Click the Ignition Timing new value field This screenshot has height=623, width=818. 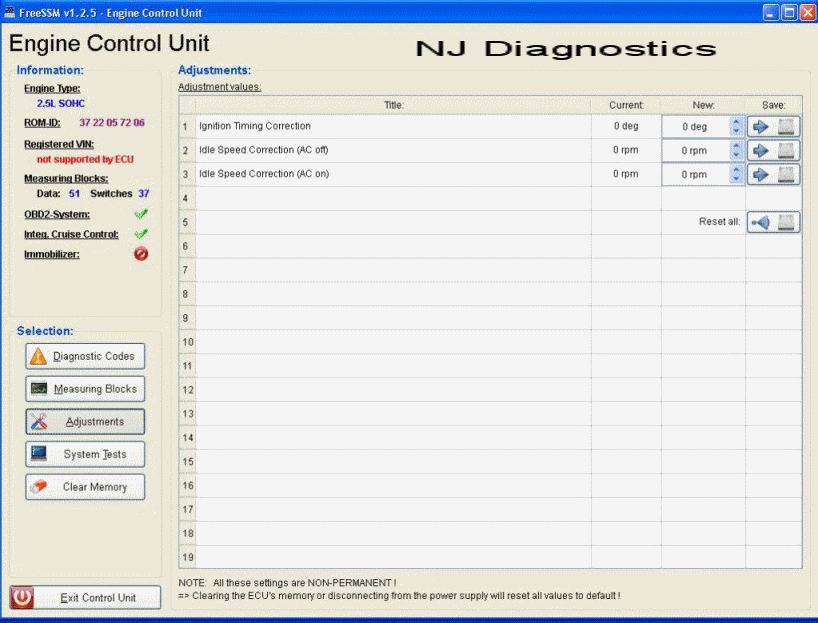coord(695,127)
